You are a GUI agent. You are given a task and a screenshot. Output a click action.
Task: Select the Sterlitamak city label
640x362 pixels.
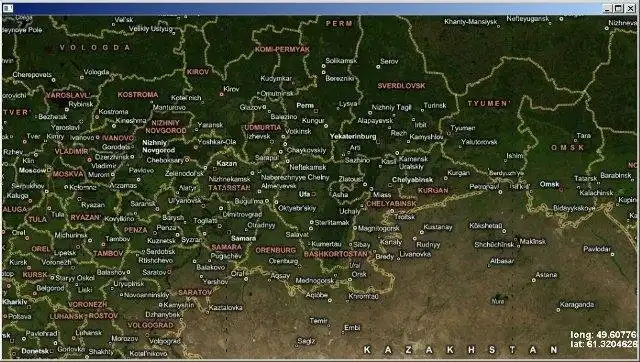[332, 222]
